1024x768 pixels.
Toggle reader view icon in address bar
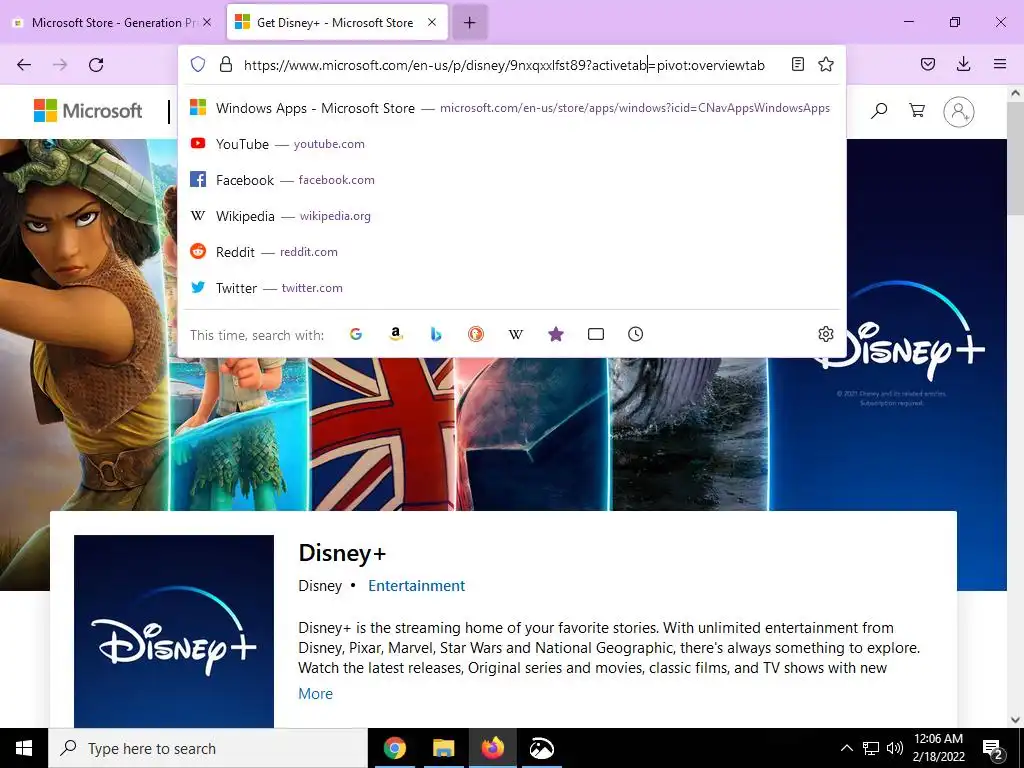coord(797,64)
